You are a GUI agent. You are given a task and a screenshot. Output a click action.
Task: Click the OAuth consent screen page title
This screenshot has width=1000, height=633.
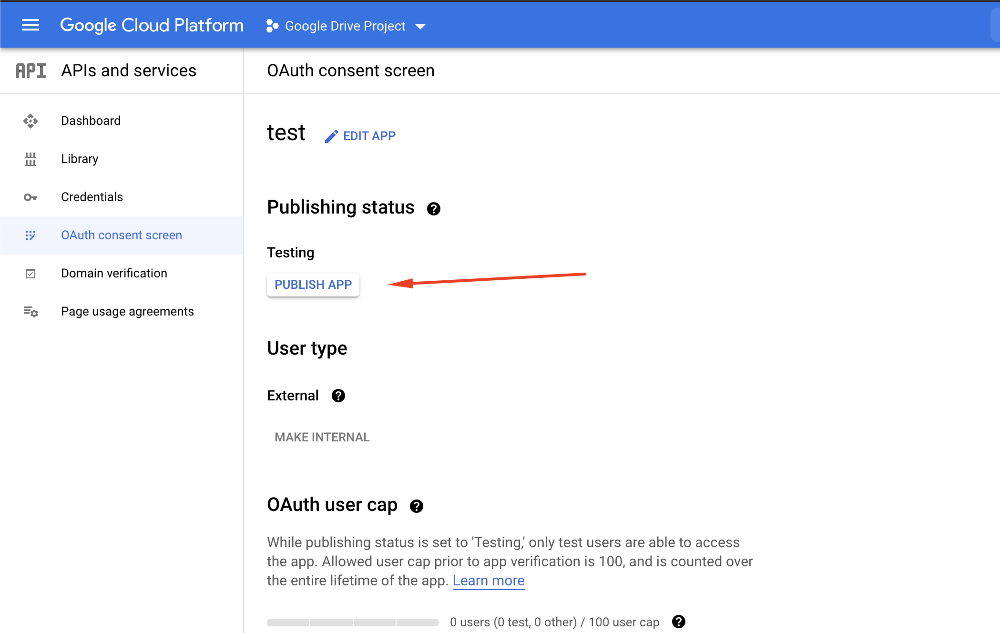pos(351,71)
